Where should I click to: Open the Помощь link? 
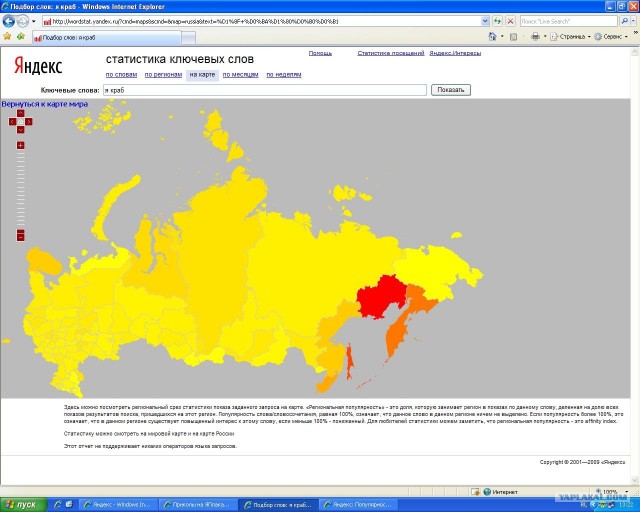tap(320, 53)
